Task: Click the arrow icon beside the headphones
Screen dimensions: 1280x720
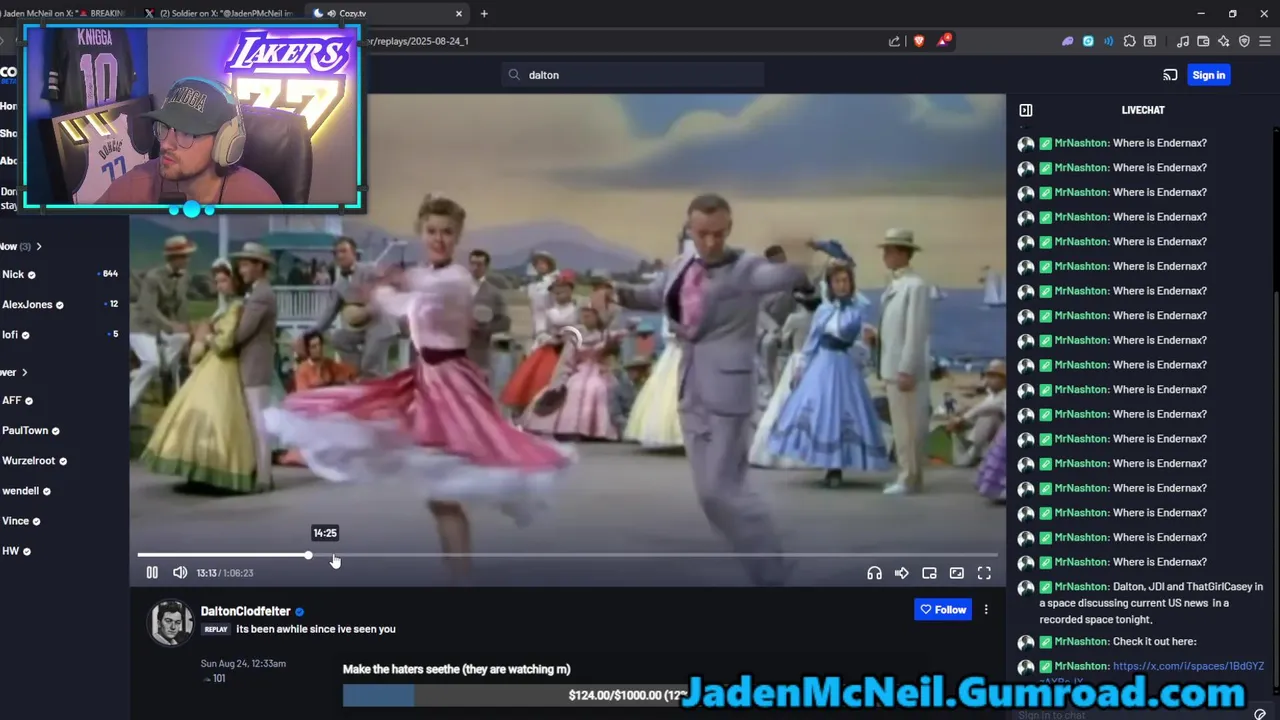Action: 902,573
